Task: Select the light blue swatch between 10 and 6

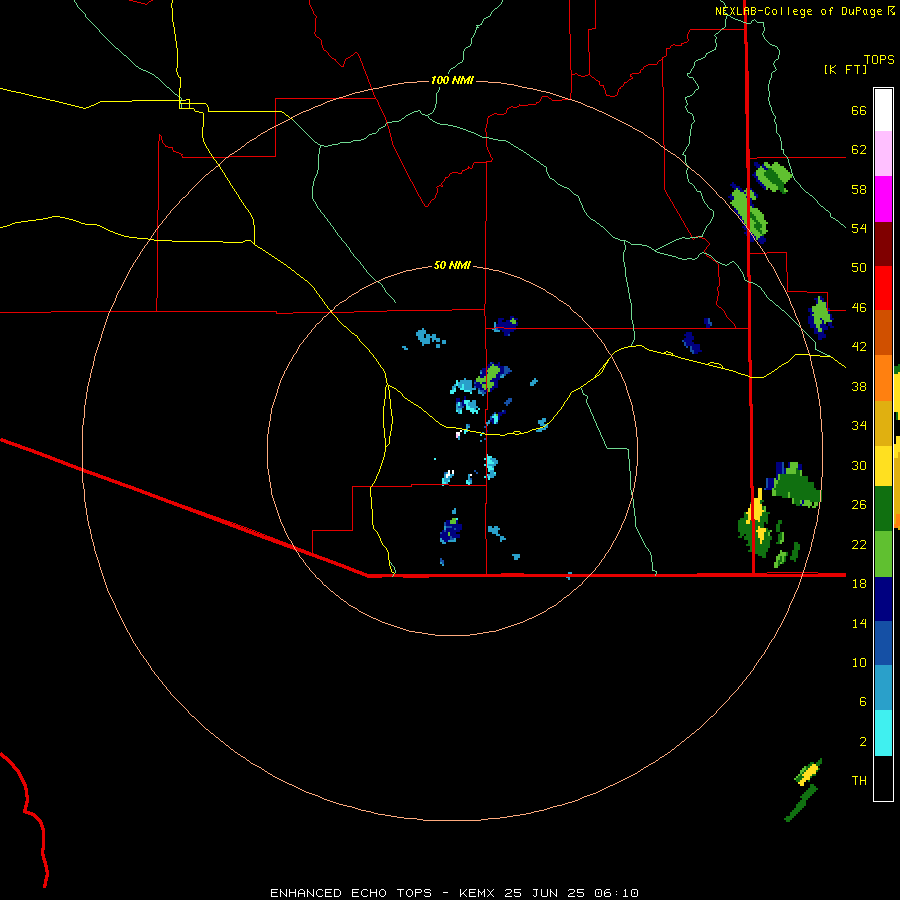Action: 883,688
